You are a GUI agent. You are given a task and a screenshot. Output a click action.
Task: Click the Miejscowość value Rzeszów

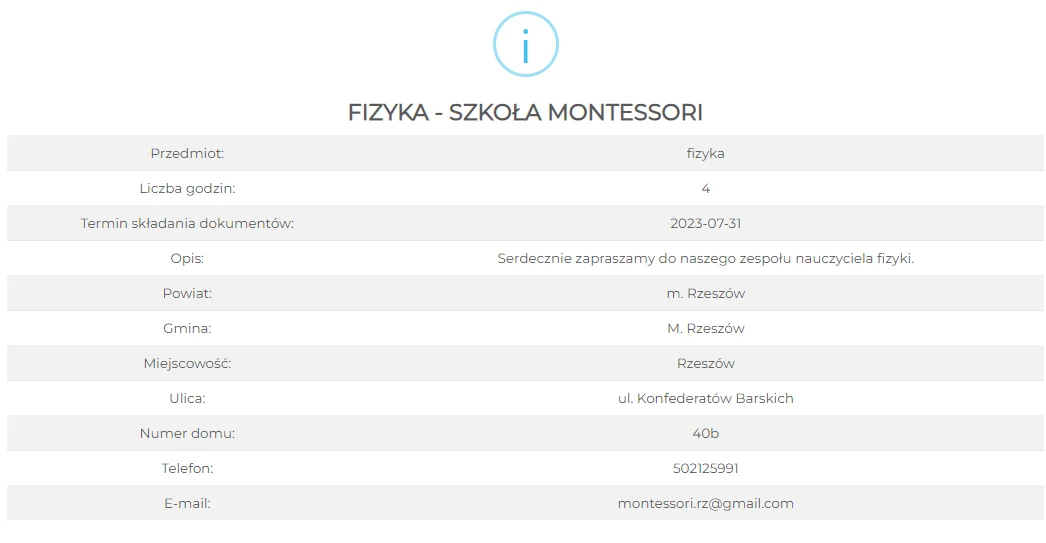coord(705,364)
